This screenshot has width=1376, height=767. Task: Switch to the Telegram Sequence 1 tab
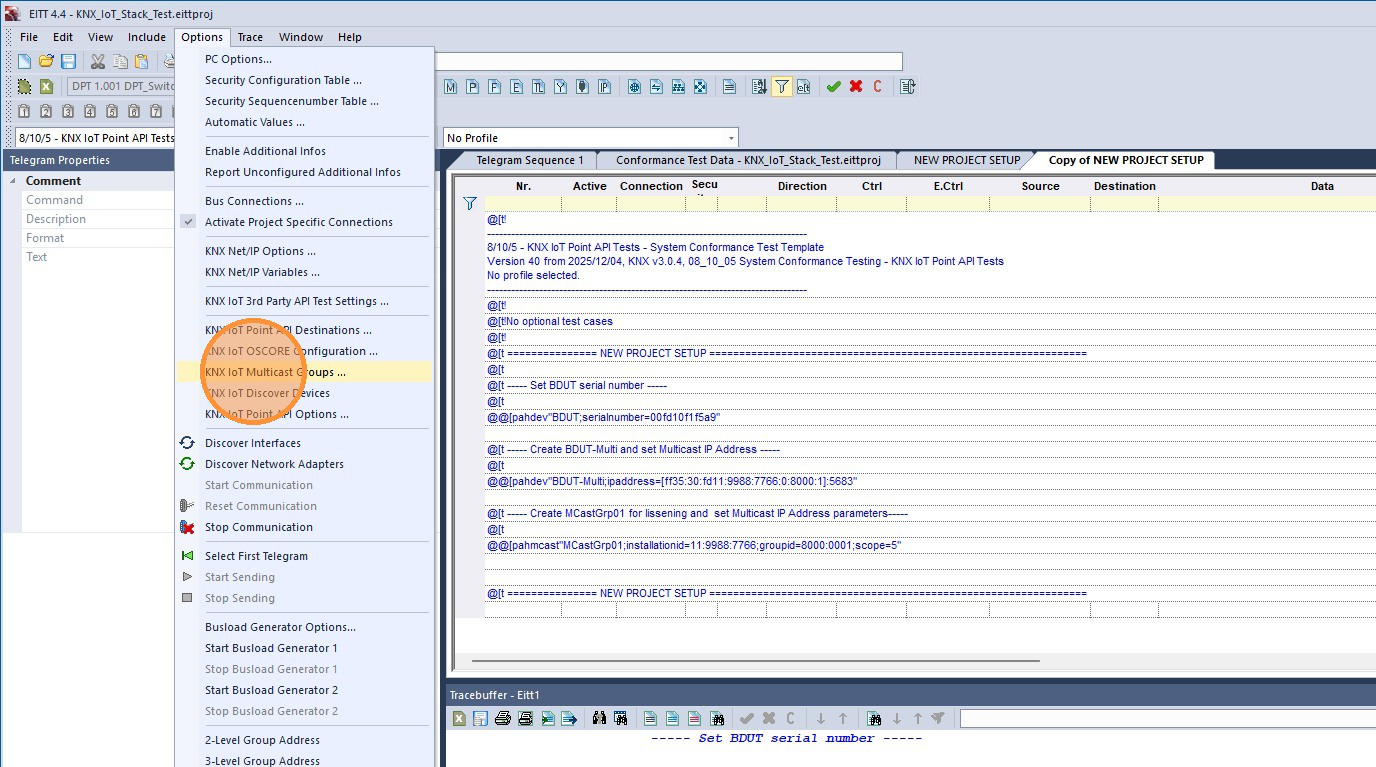point(529,160)
